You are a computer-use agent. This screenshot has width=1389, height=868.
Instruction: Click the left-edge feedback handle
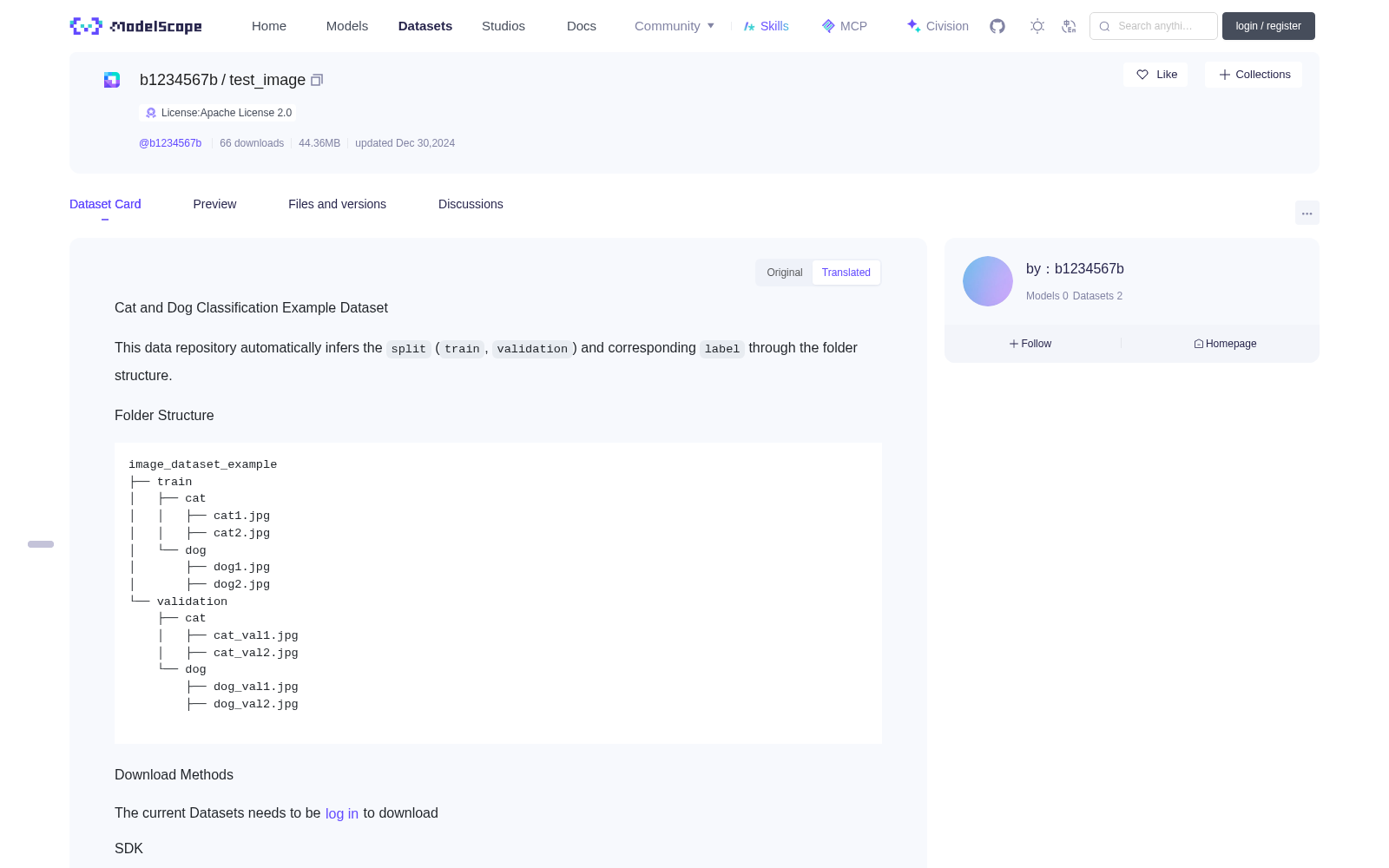[41, 544]
